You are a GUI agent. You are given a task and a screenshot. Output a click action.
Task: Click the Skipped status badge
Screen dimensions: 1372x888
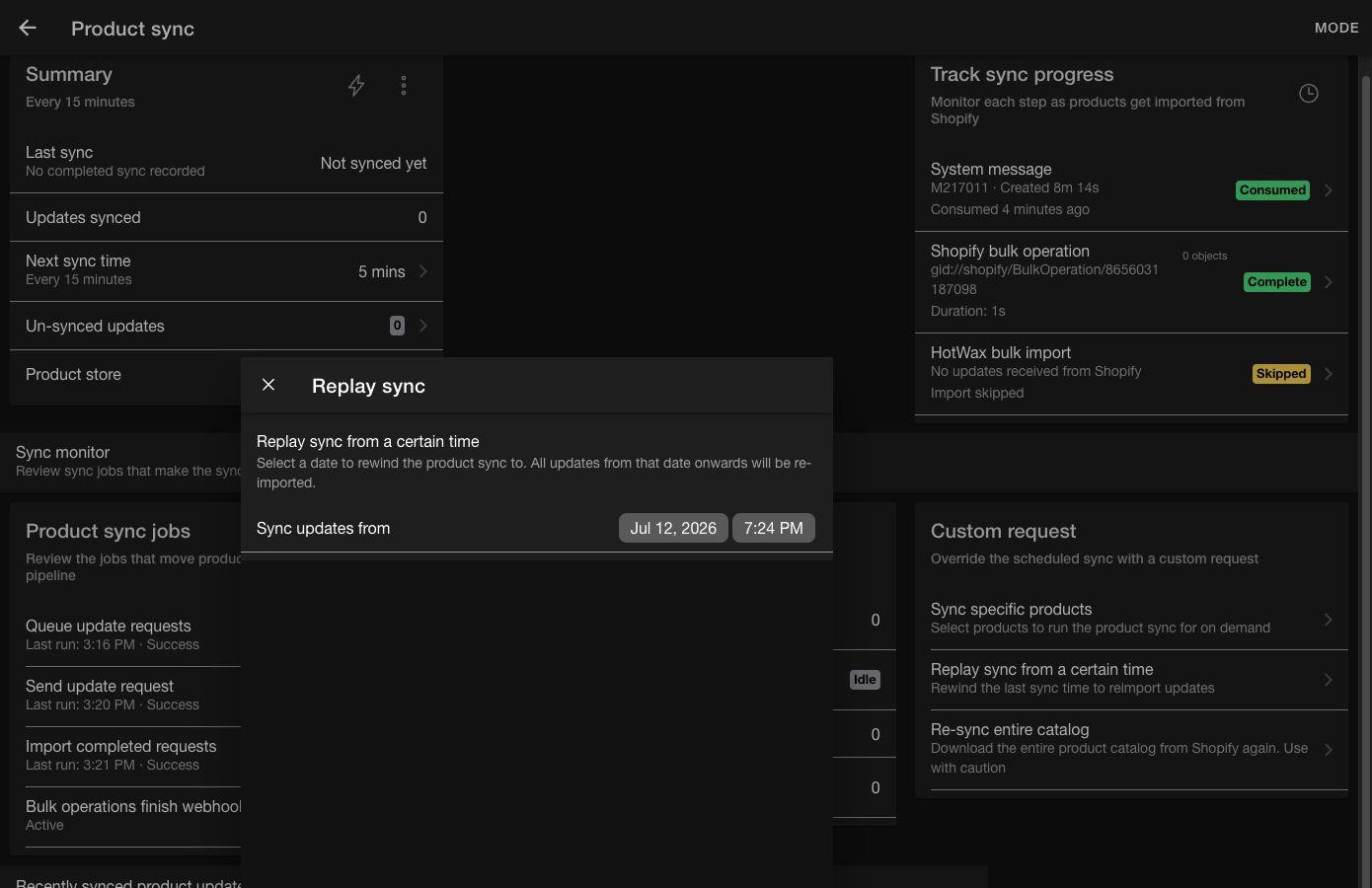point(1281,374)
